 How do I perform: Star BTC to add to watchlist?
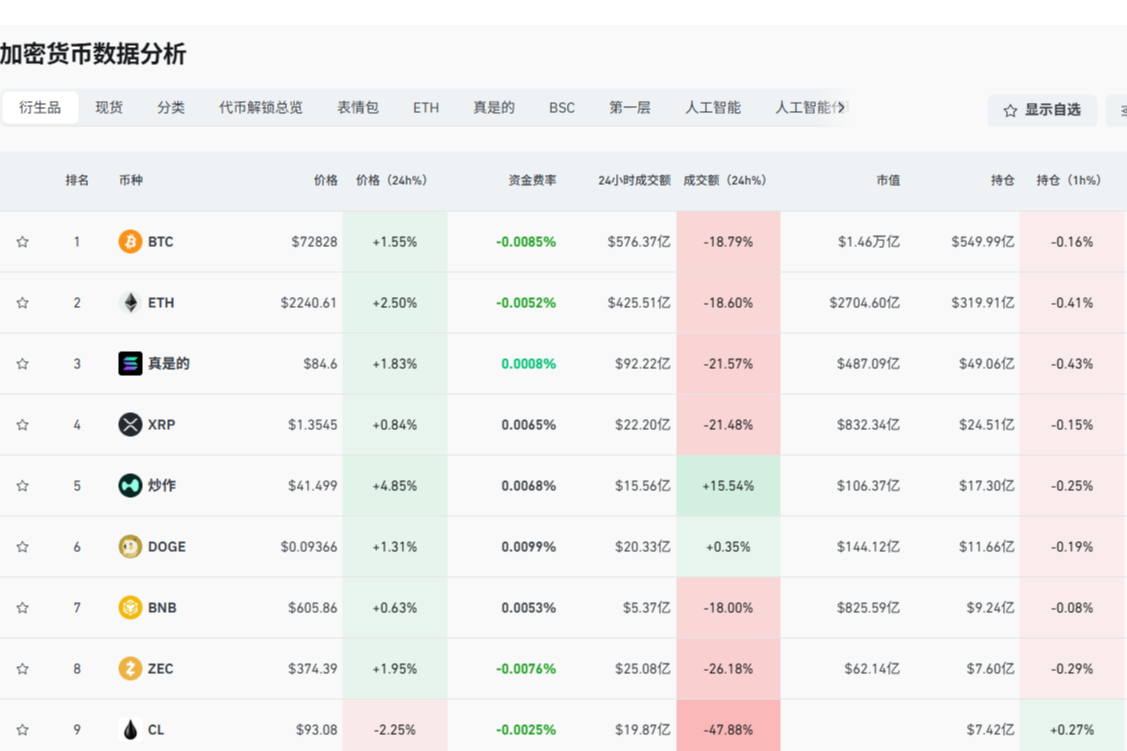pyautogui.click(x=22, y=242)
